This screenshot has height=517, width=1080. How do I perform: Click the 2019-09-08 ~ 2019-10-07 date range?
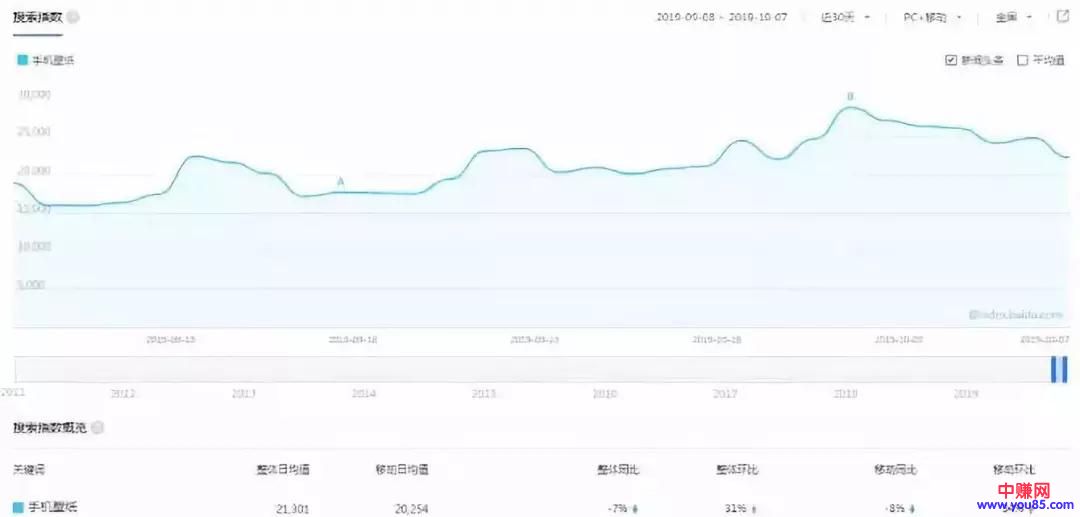point(720,18)
